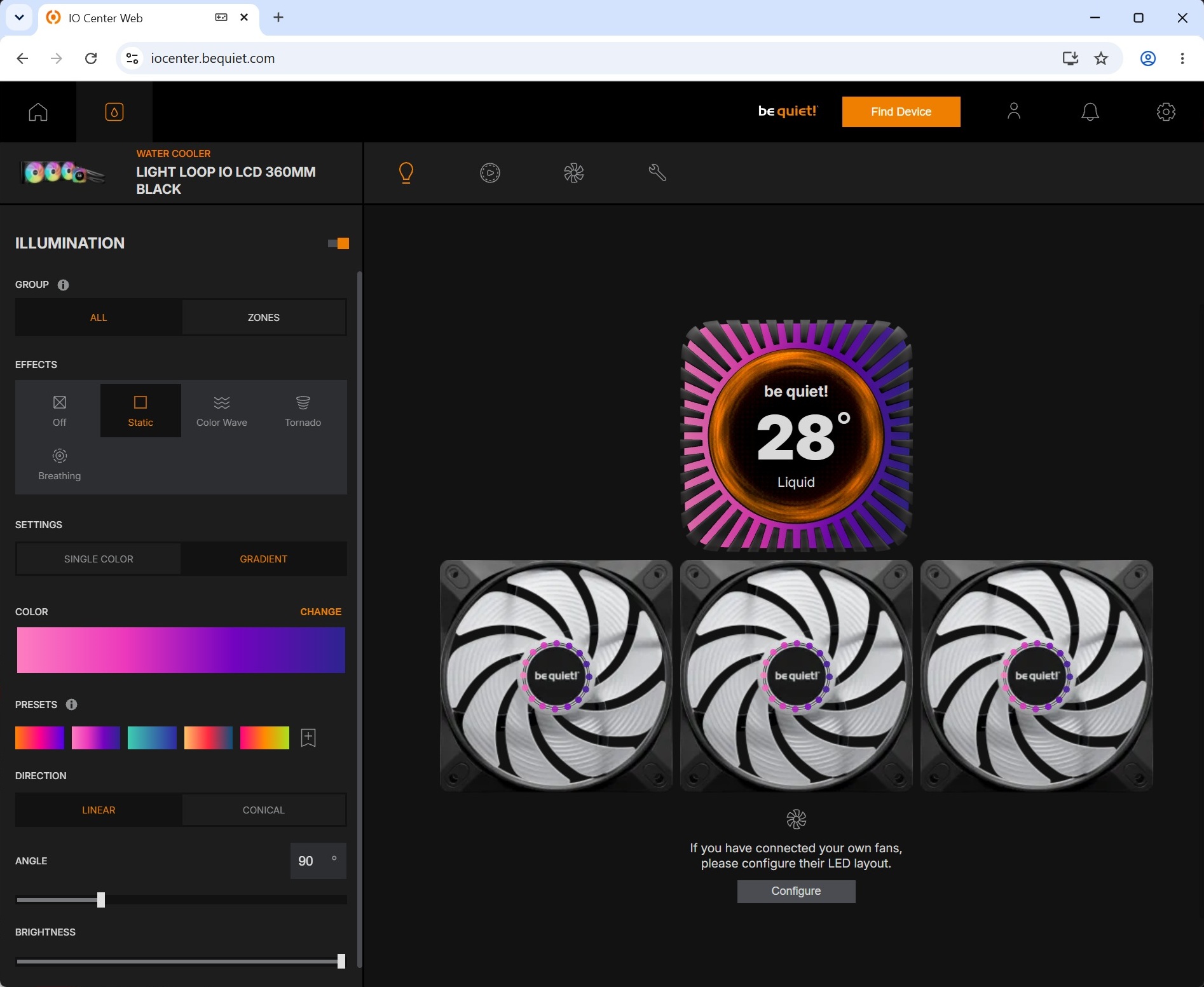Choose GRADIENT setting
1204x987 pixels.
[x=264, y=559]
